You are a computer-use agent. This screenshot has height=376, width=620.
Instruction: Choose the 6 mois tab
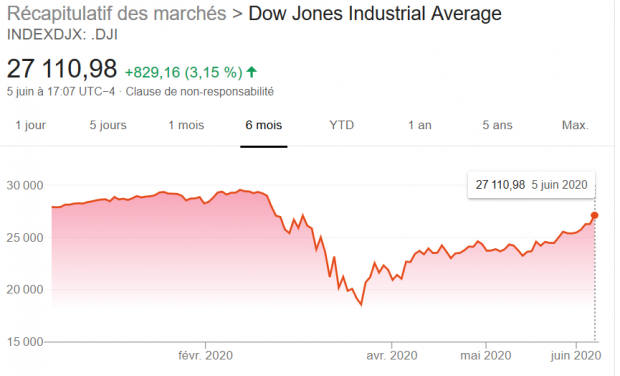tap(264, 125)
